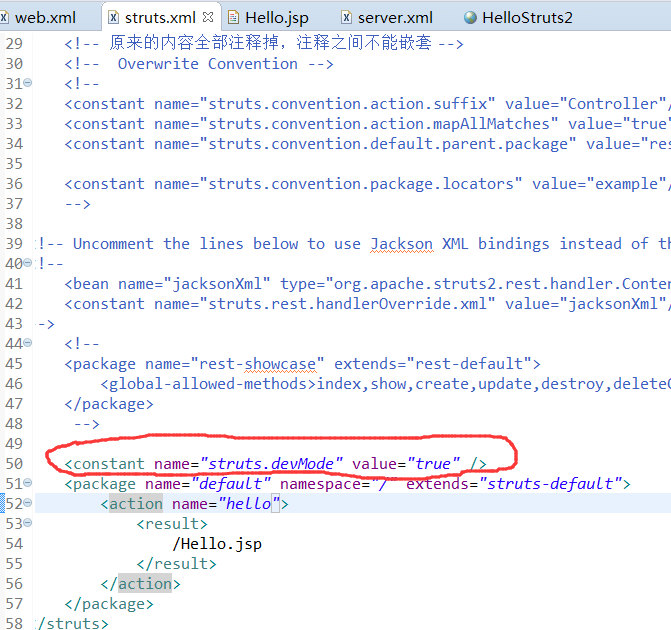The height and width of the screenshot is (630, 671).
Task: Click the Hello.jsp file icon
Action: [x=233, y=18]
